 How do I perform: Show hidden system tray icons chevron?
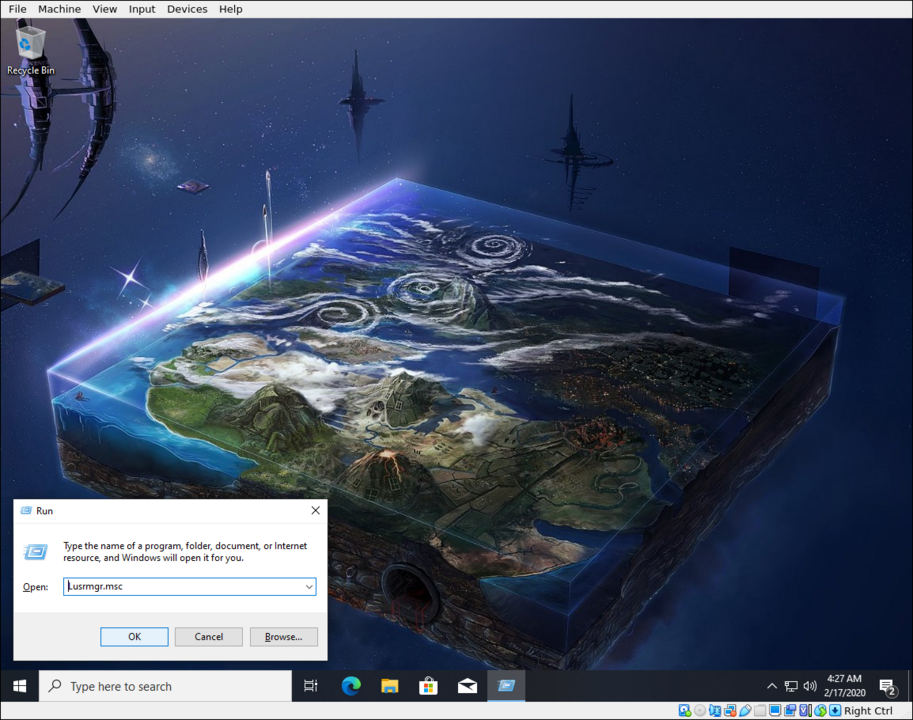(x=772, y=686)
